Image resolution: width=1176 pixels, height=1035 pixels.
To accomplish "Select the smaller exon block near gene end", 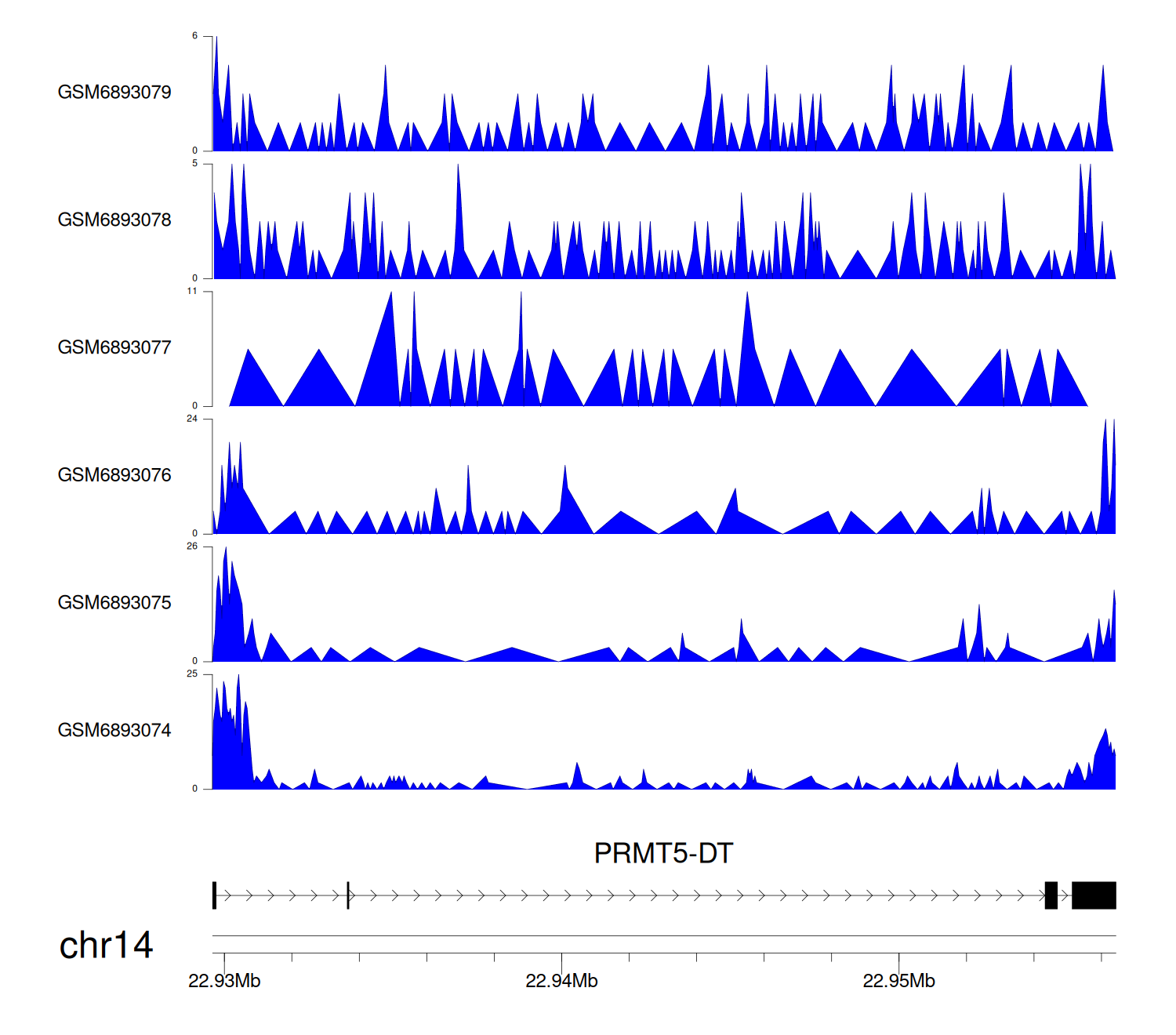I will tap(1051, 895).
